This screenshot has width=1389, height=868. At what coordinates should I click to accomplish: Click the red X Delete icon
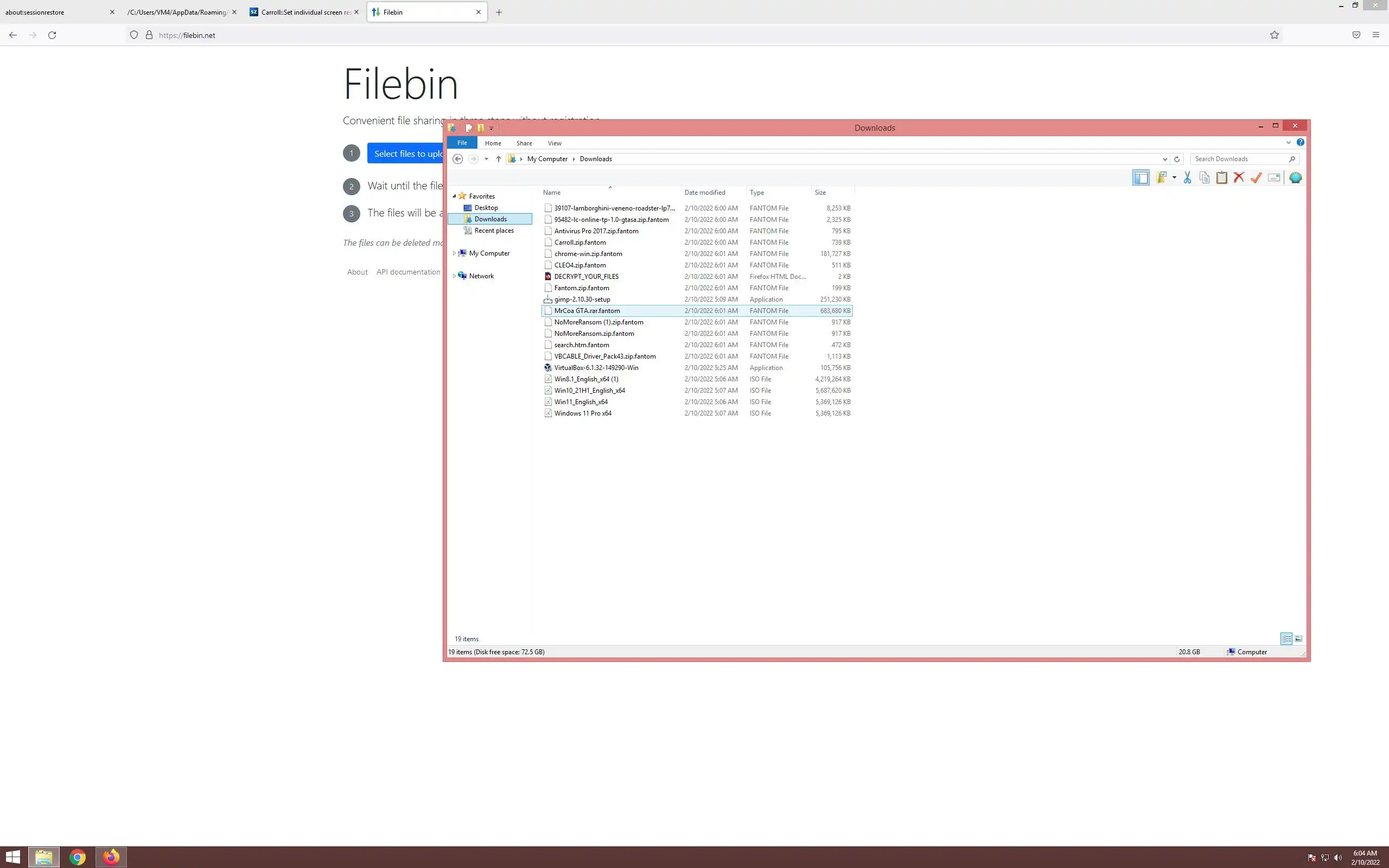click(1239, 178)
